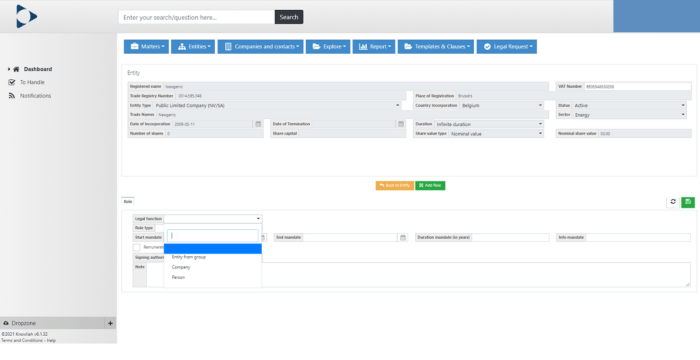This screenshot has width=700, height=360.
Task: Click the Share capital field
Action: click(352, 134)
